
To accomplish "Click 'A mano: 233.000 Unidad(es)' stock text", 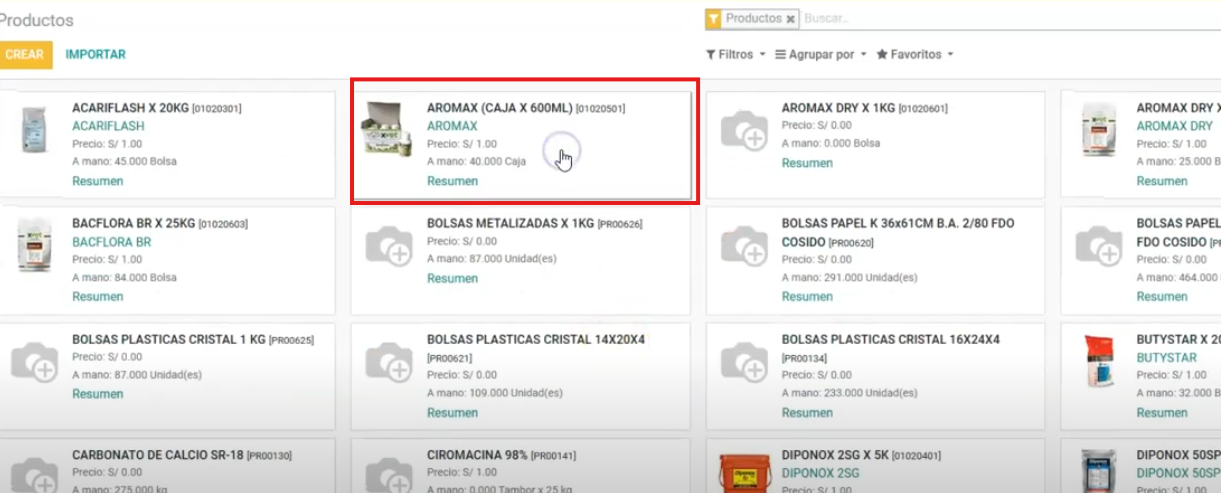I will (x=848, y=394).
